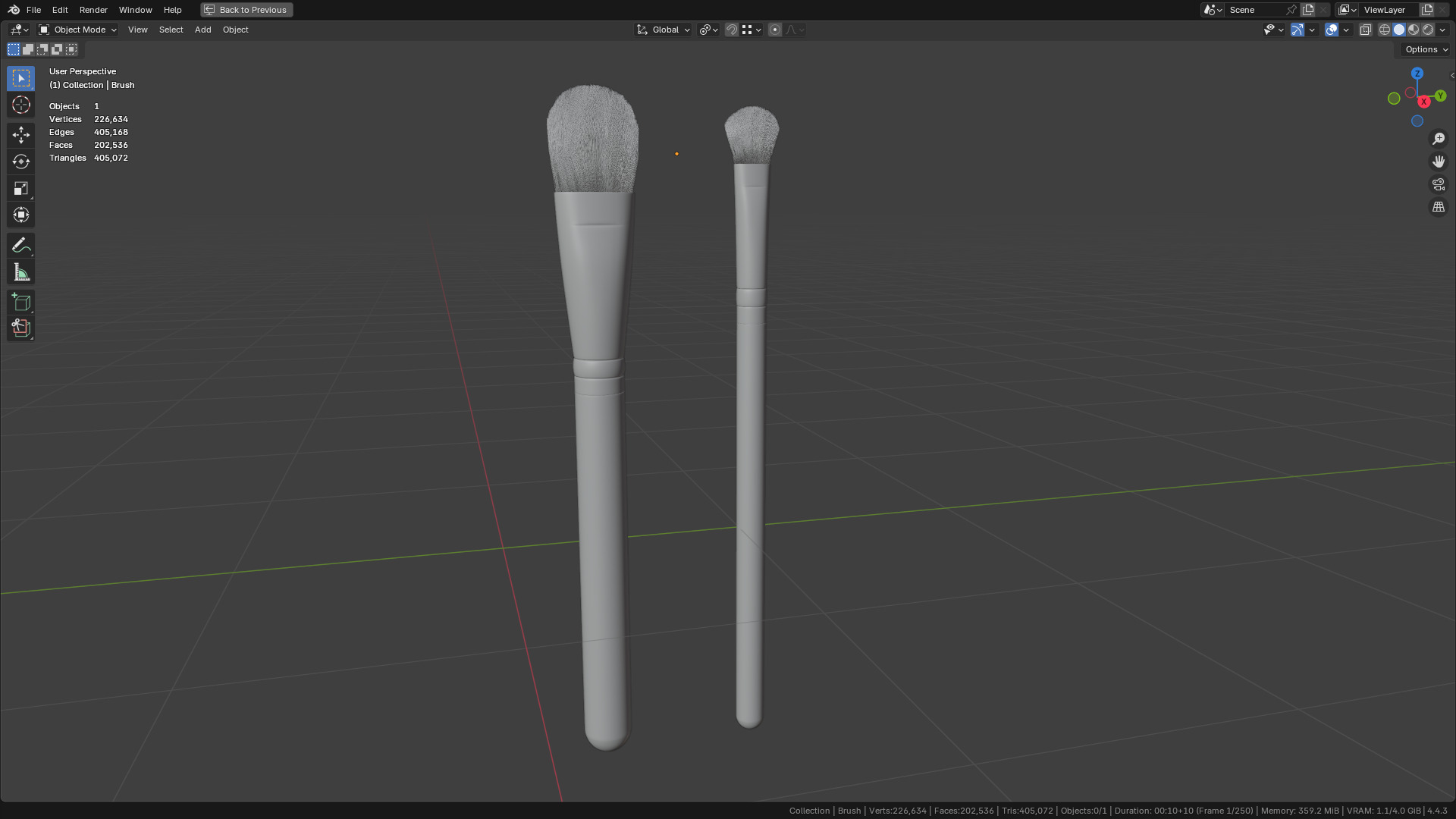Open the scene browse dropdown
Viewport: 1456px width, 819px height.
click(x=1213, y=10)
